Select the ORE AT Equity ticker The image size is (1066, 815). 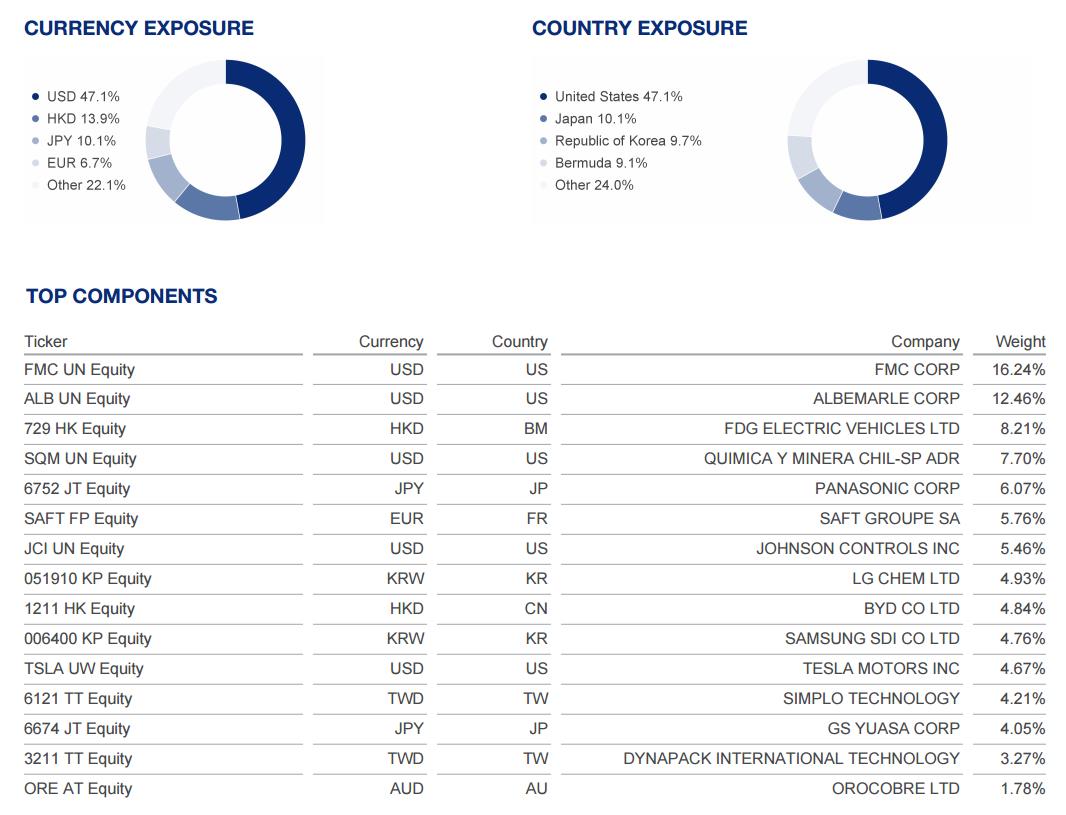click(x=78, y=788)
